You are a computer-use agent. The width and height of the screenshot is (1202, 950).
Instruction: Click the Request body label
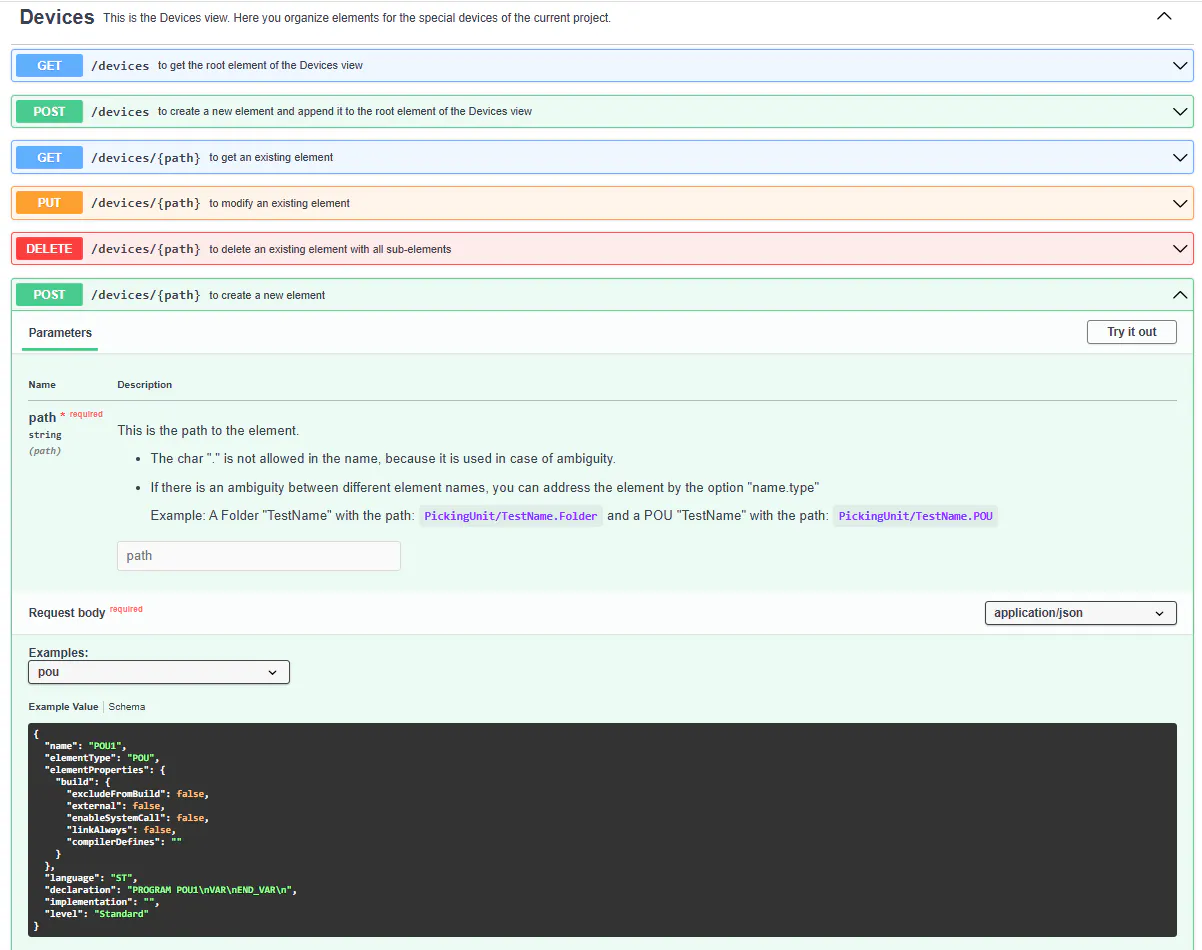67,612
